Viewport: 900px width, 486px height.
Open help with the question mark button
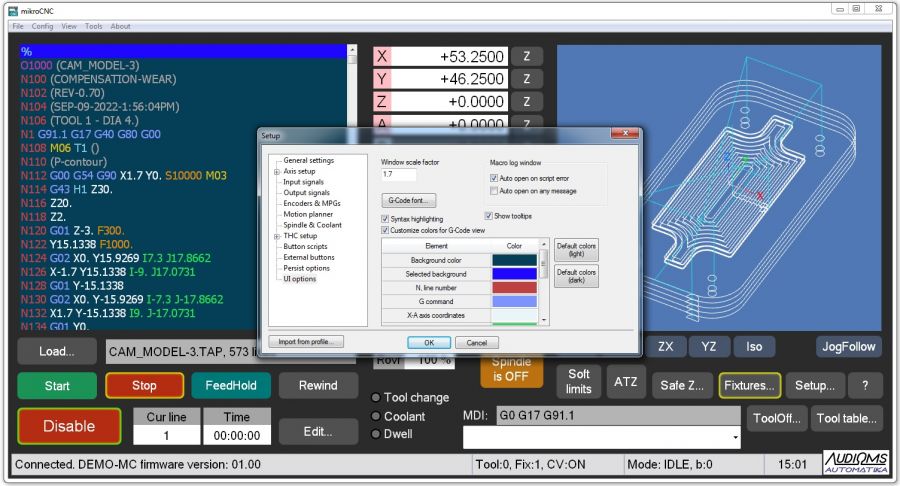(865, 385)
